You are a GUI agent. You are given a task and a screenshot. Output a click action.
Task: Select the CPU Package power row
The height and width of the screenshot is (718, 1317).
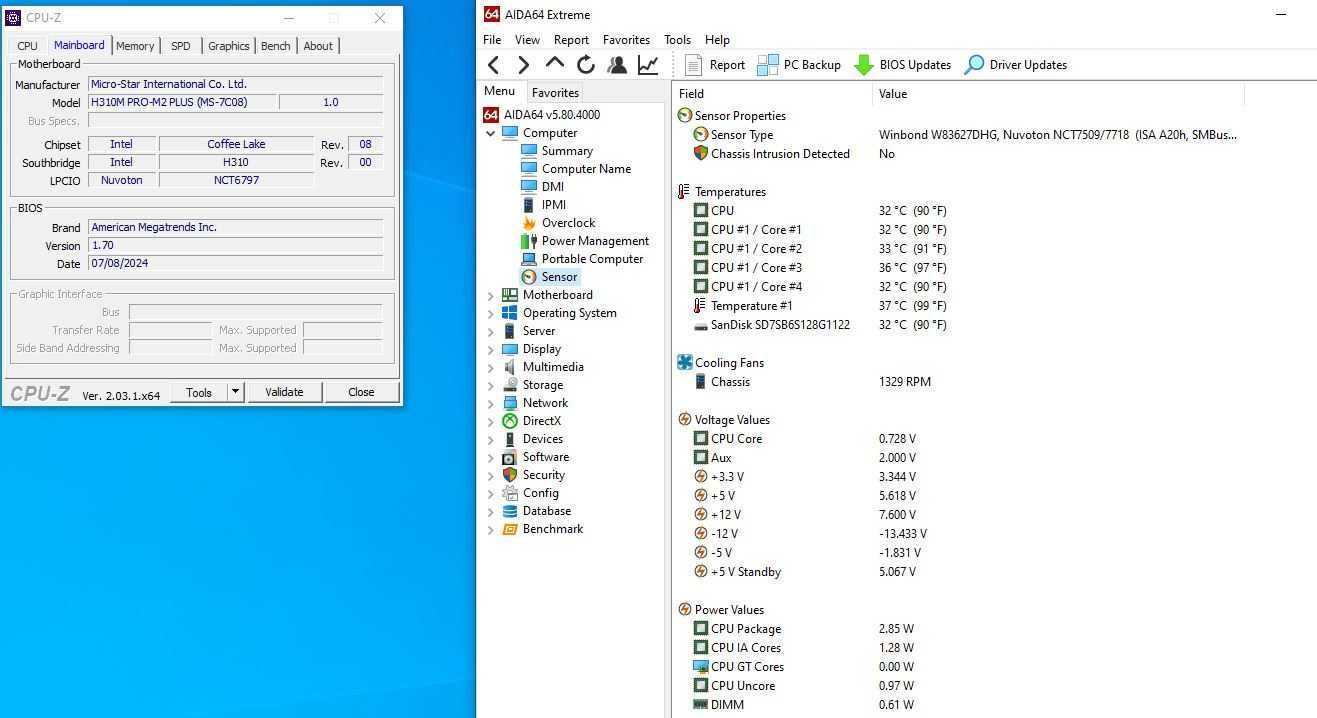click(x=960, y=629)
